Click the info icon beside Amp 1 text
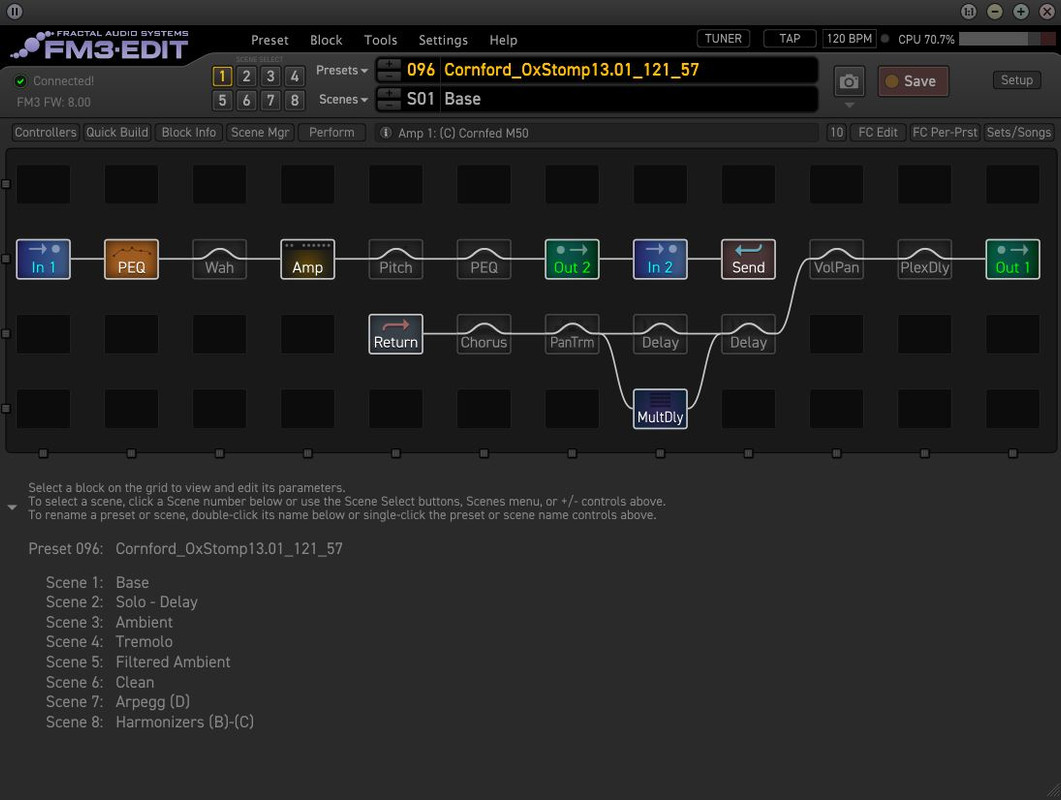Screen dimensions: 1061x800 click(386, 133)
